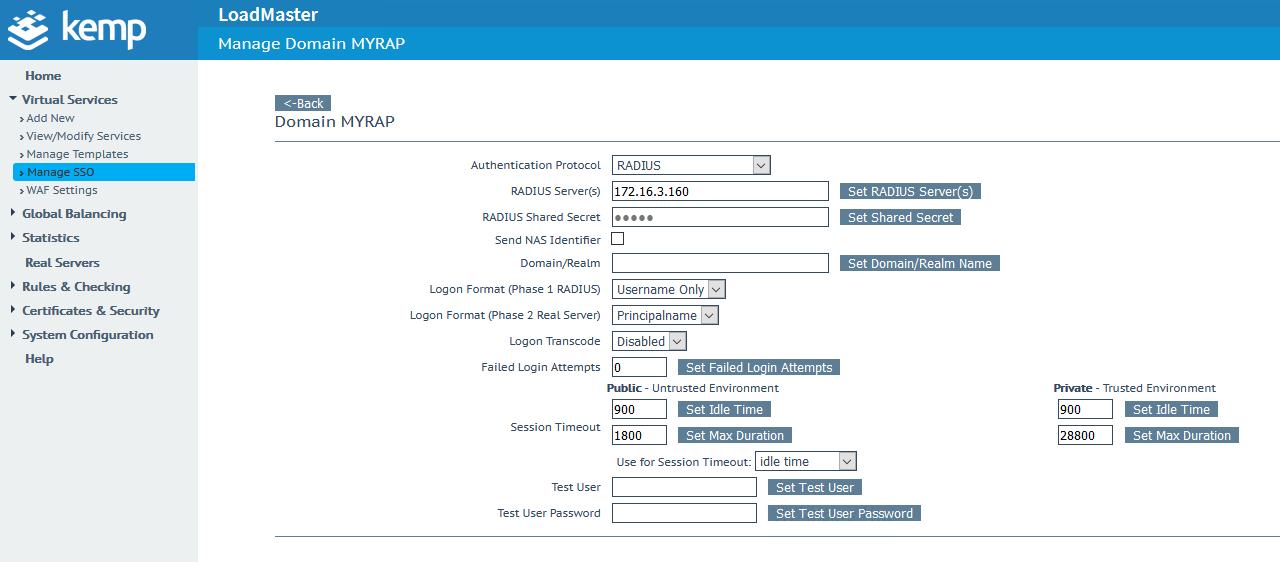This screenshot has height=562, width=1280.
Task: Click the Set Failed Login Attempts button
Action: pos(758,367)
